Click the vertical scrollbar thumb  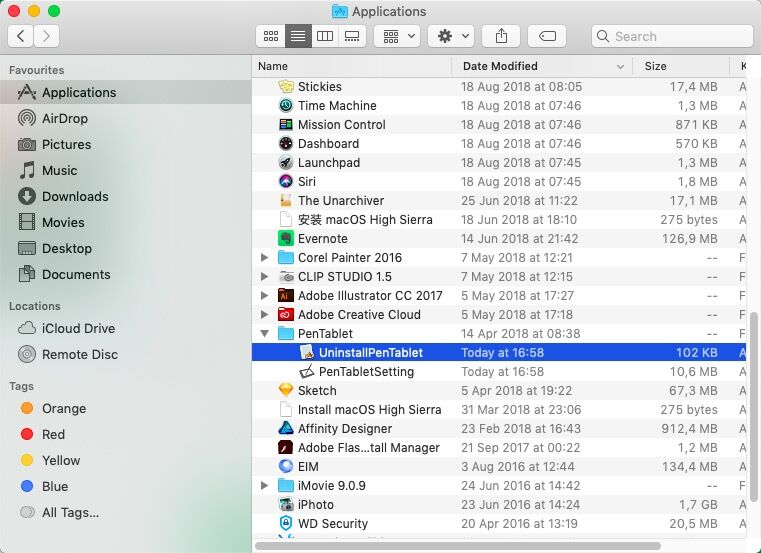pos(753,407)
